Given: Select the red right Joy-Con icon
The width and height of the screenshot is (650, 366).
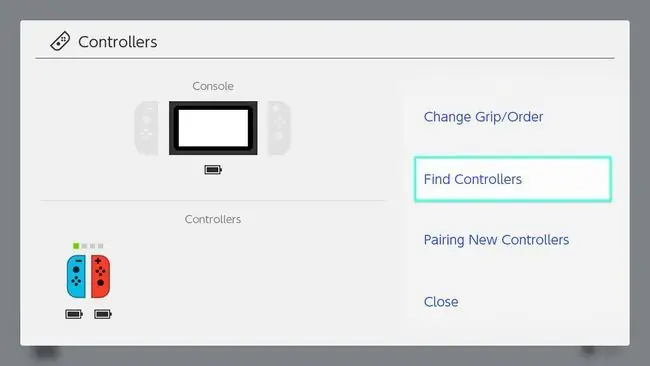Looking at the screenshot, I should point(101,276).
